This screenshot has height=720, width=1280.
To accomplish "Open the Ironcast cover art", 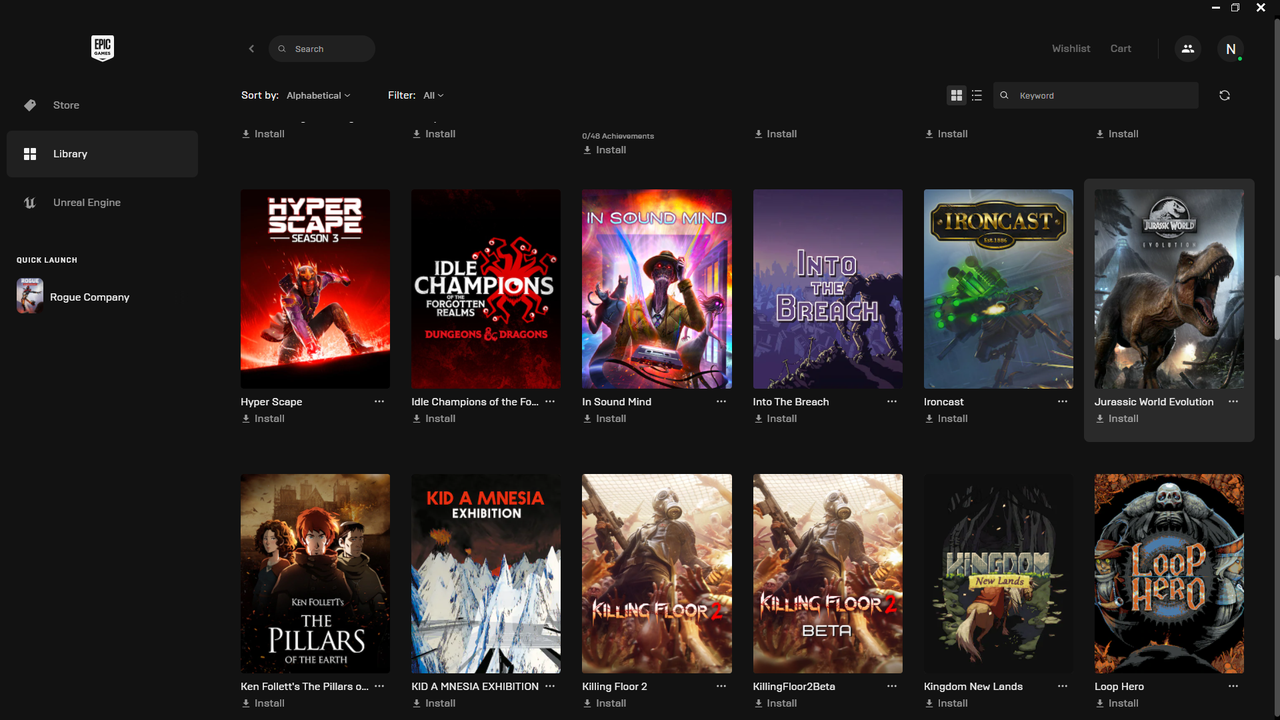I will coord(998,289).
